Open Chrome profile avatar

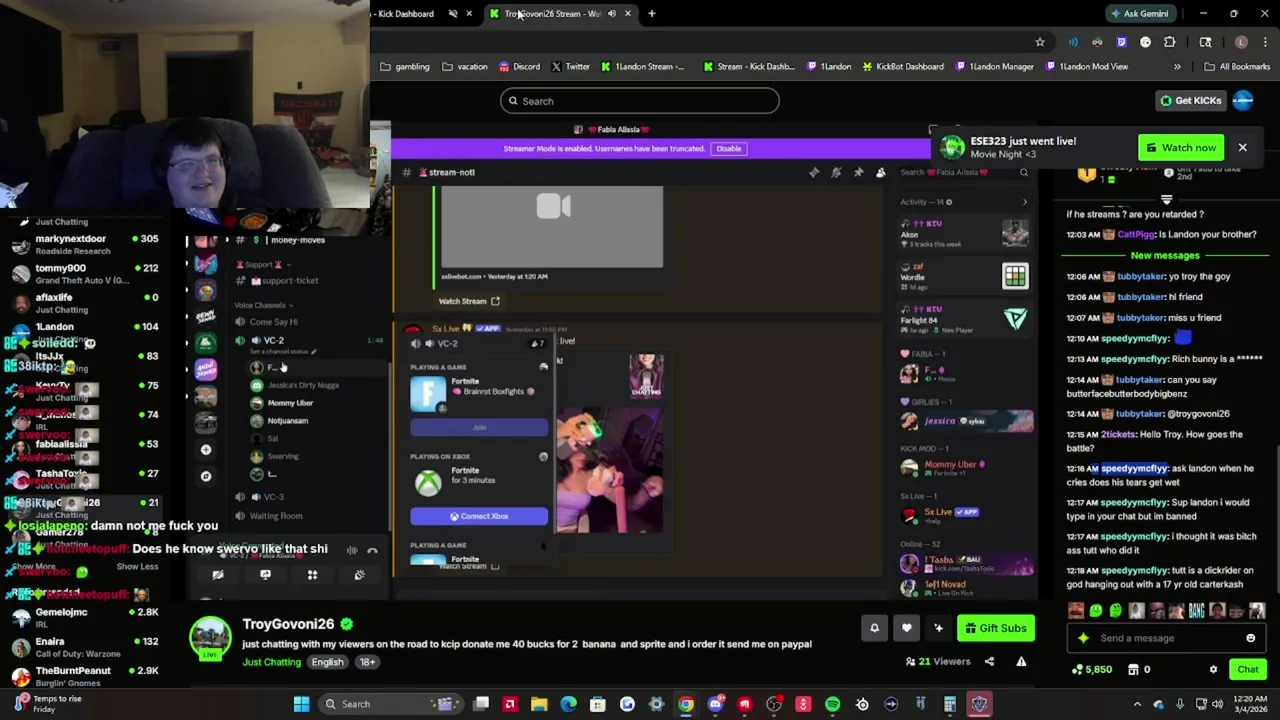tap(1241, 42)
